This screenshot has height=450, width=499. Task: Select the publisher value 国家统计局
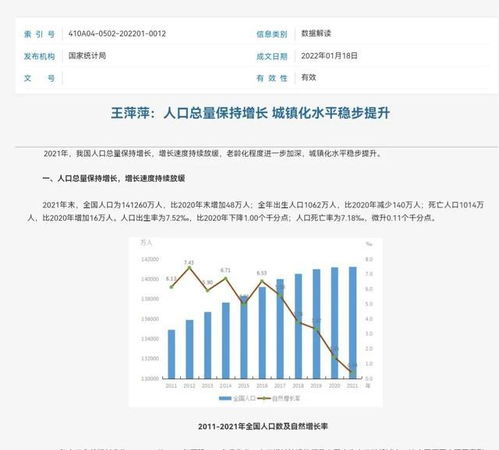[x=87, y=56]
